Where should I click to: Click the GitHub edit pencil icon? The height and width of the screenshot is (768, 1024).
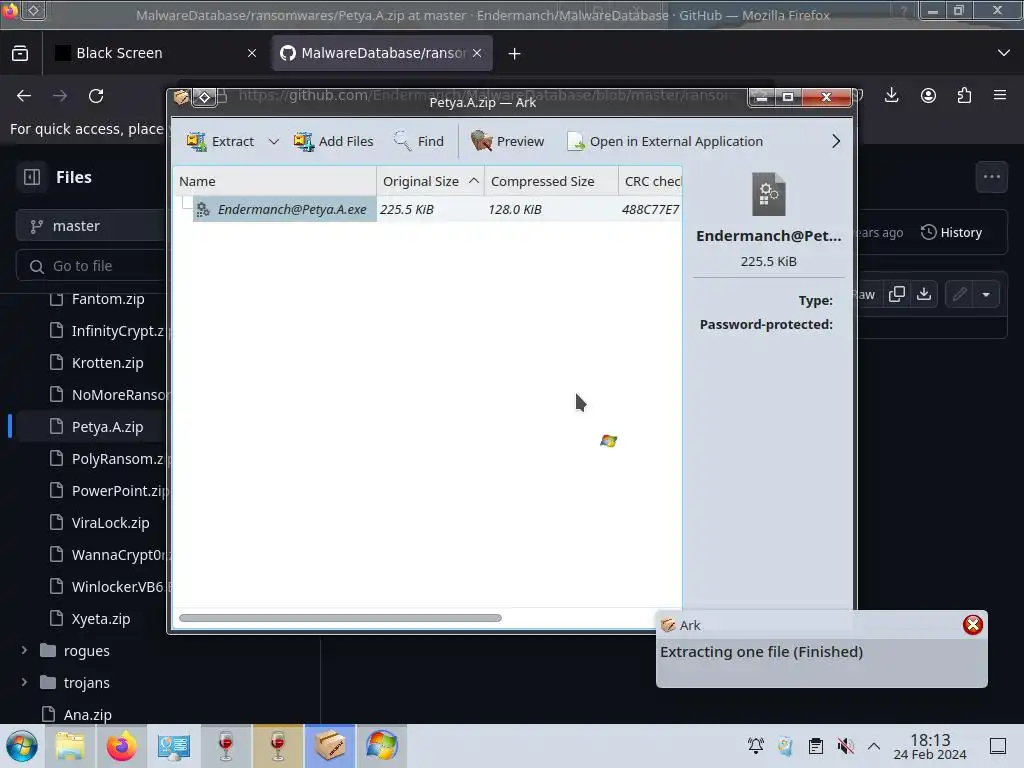click(959, 295)
